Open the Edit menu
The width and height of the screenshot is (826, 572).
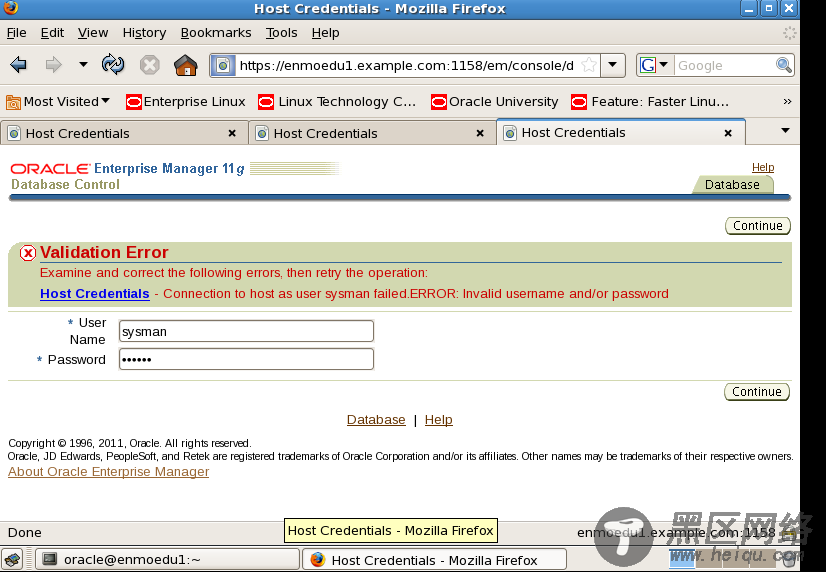click(x=52, y=33)
